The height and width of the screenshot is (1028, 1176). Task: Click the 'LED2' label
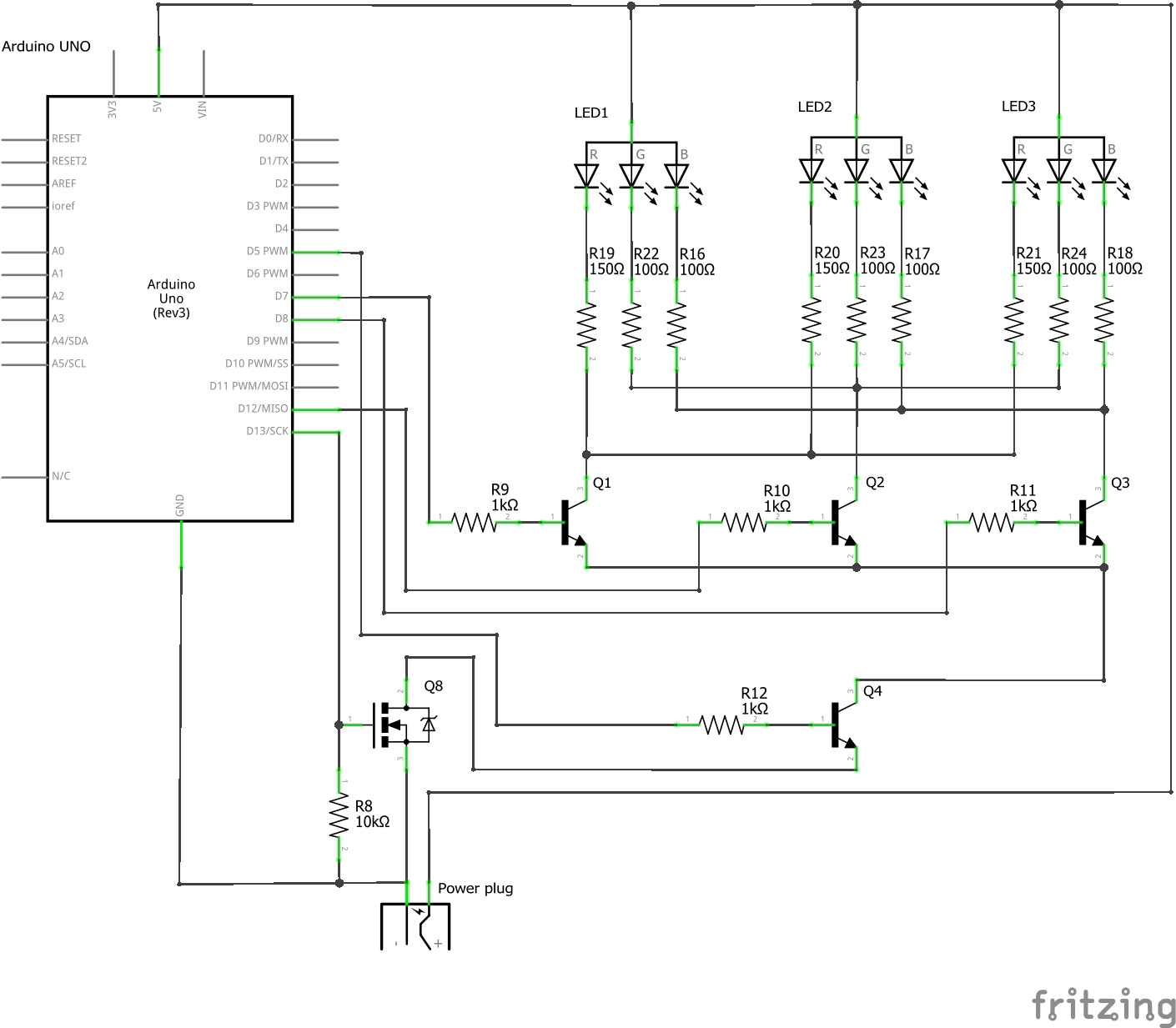tap(815, 107)
